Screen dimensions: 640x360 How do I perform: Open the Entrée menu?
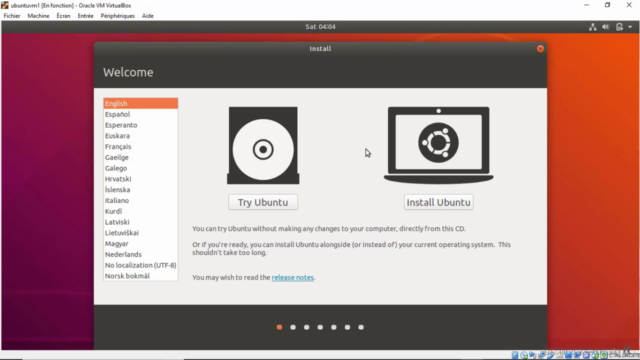pyautogui.click(x=85, y=16)
